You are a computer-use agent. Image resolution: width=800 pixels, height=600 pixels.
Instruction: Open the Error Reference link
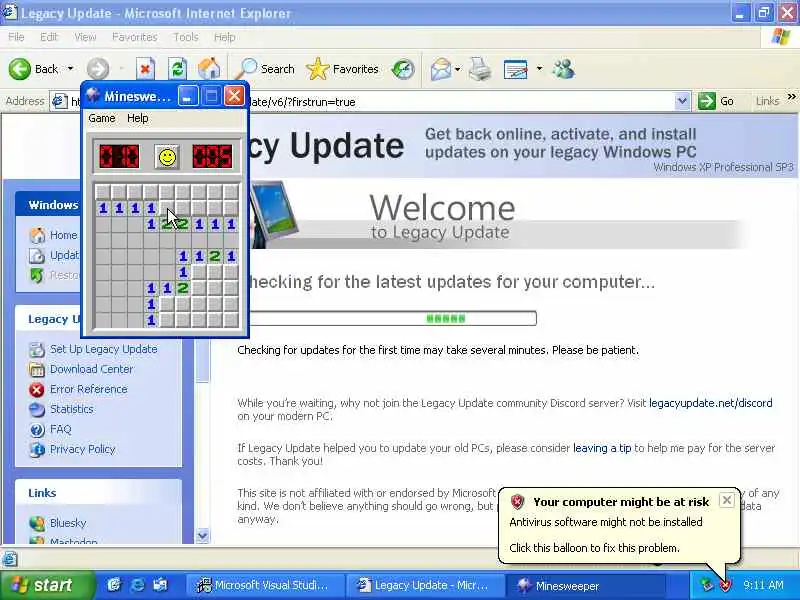[x=89, y=389]
